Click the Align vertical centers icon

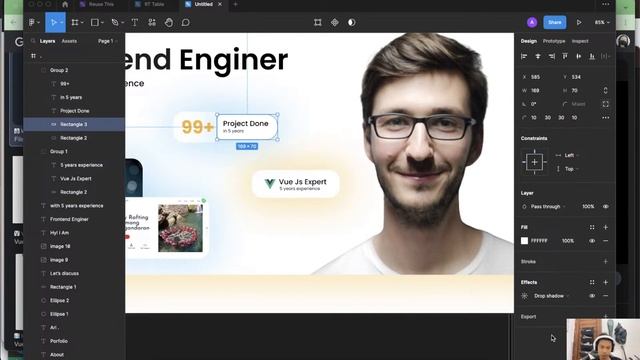[x=578, y=56]
